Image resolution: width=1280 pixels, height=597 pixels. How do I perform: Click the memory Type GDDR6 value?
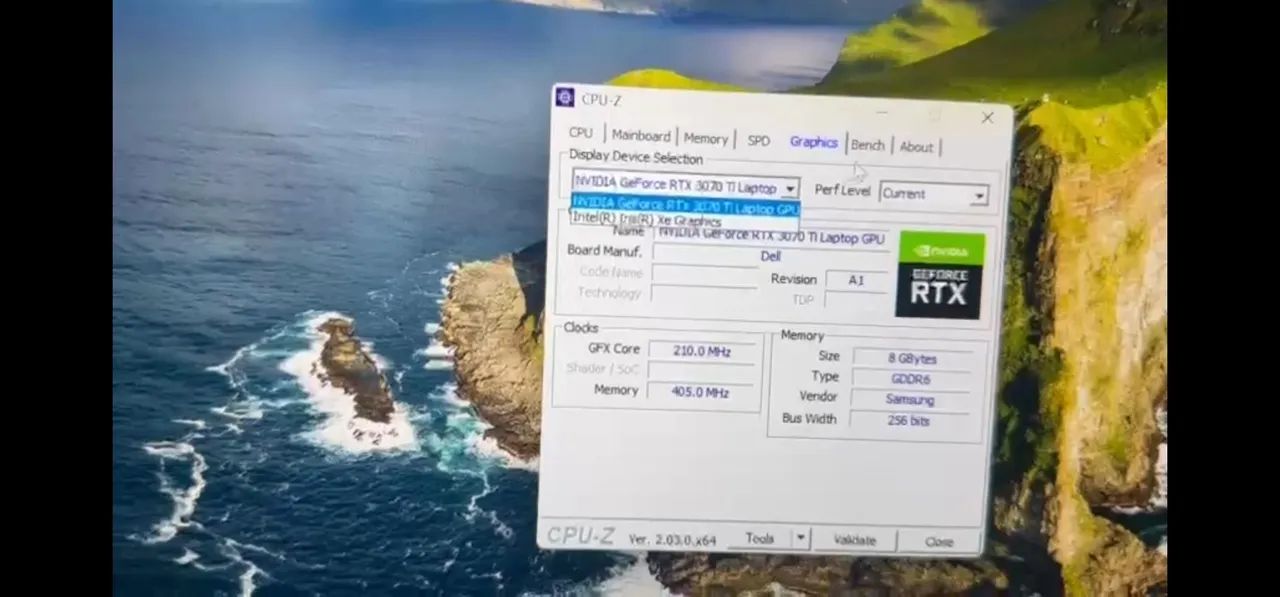pos(911,379)
